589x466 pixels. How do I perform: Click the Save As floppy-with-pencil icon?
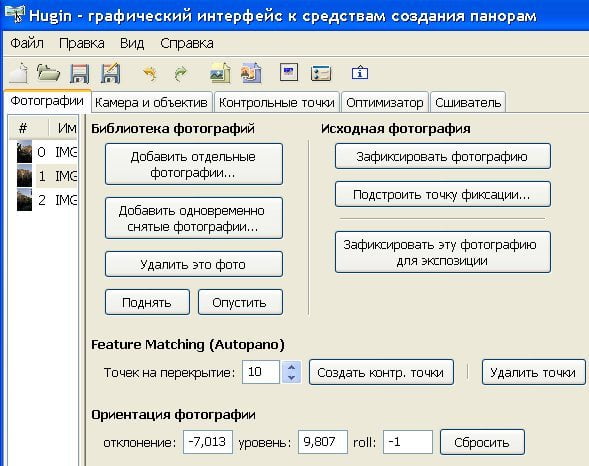point(110,73)
